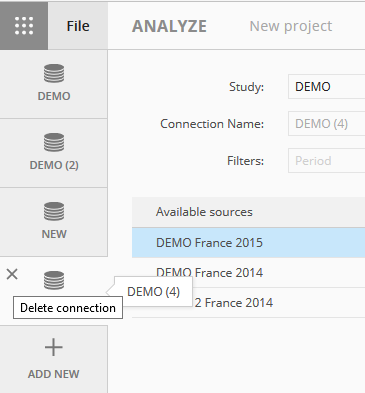Viewport: 365px width, 393px height.
Task: Select DEMO France 2014 source
Action: (x=248, y=273)
